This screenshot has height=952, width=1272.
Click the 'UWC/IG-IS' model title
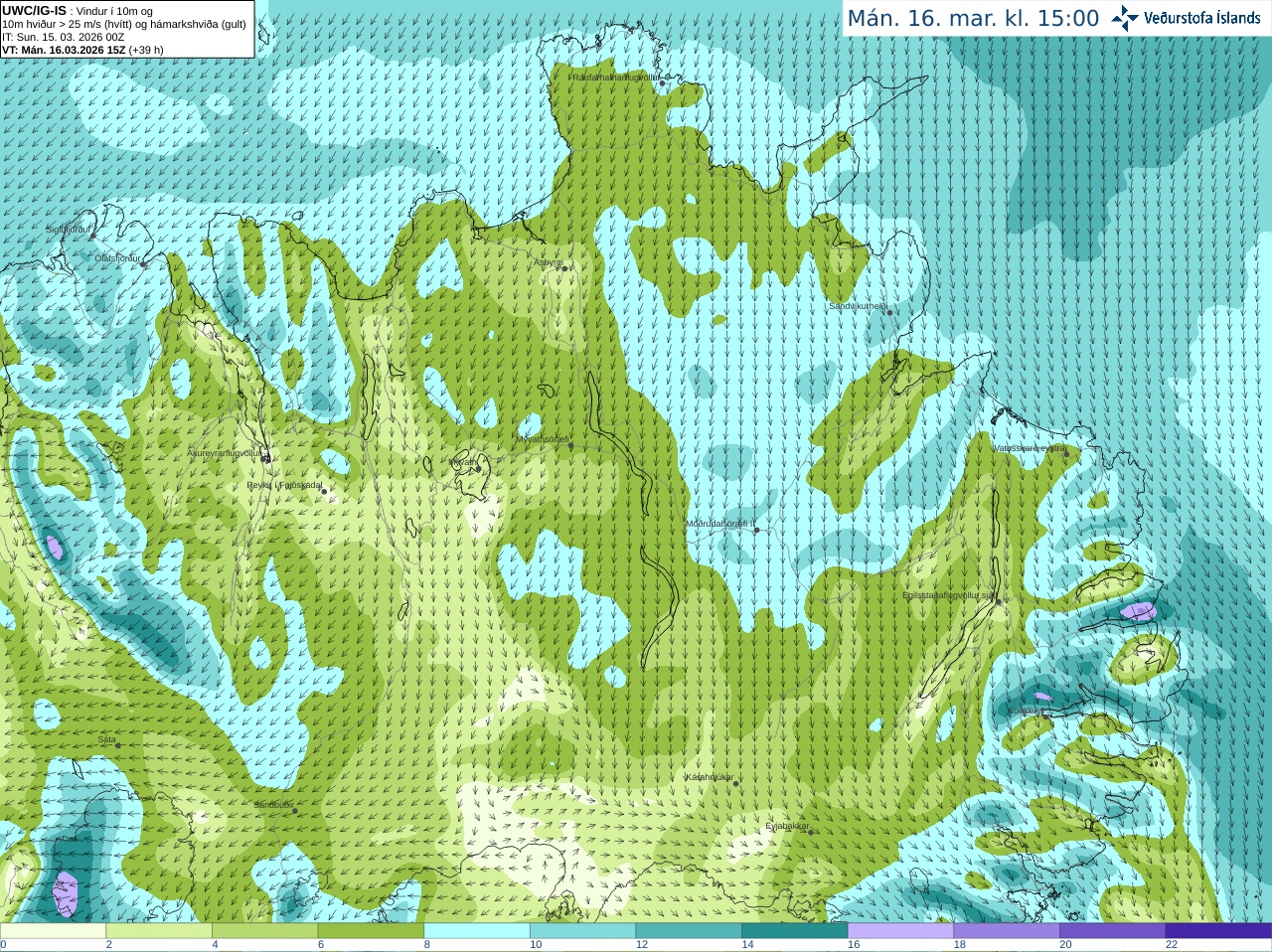pos(34,10)
